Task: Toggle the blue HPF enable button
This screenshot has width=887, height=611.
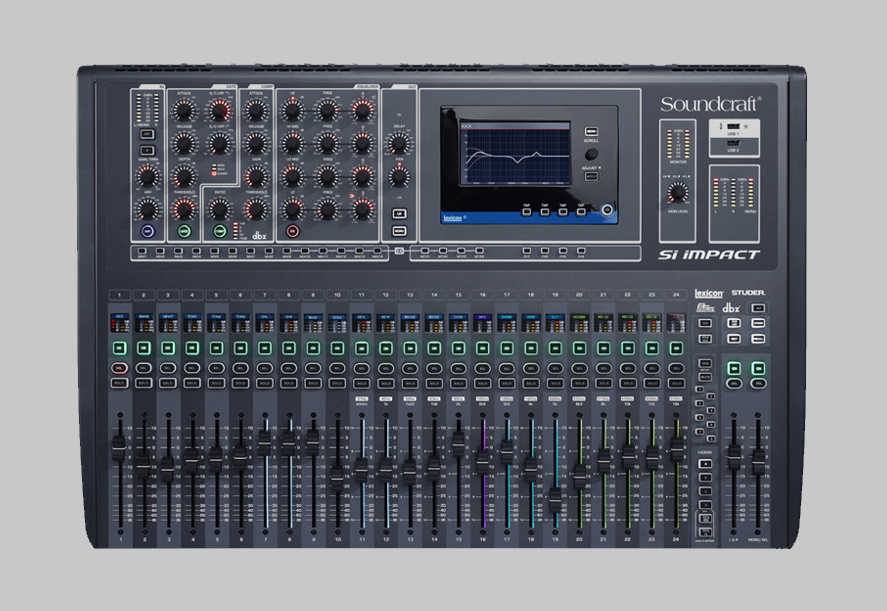Action: 148,231
